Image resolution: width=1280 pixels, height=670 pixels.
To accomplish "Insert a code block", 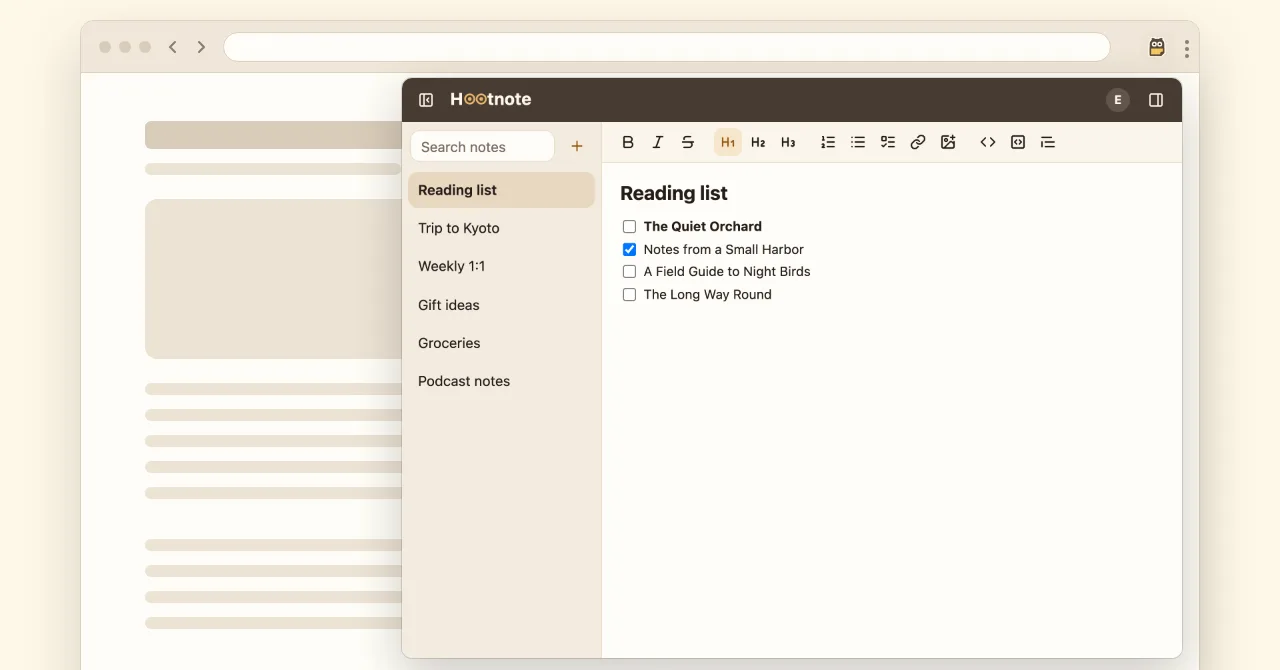I will tap(1018, 142).
